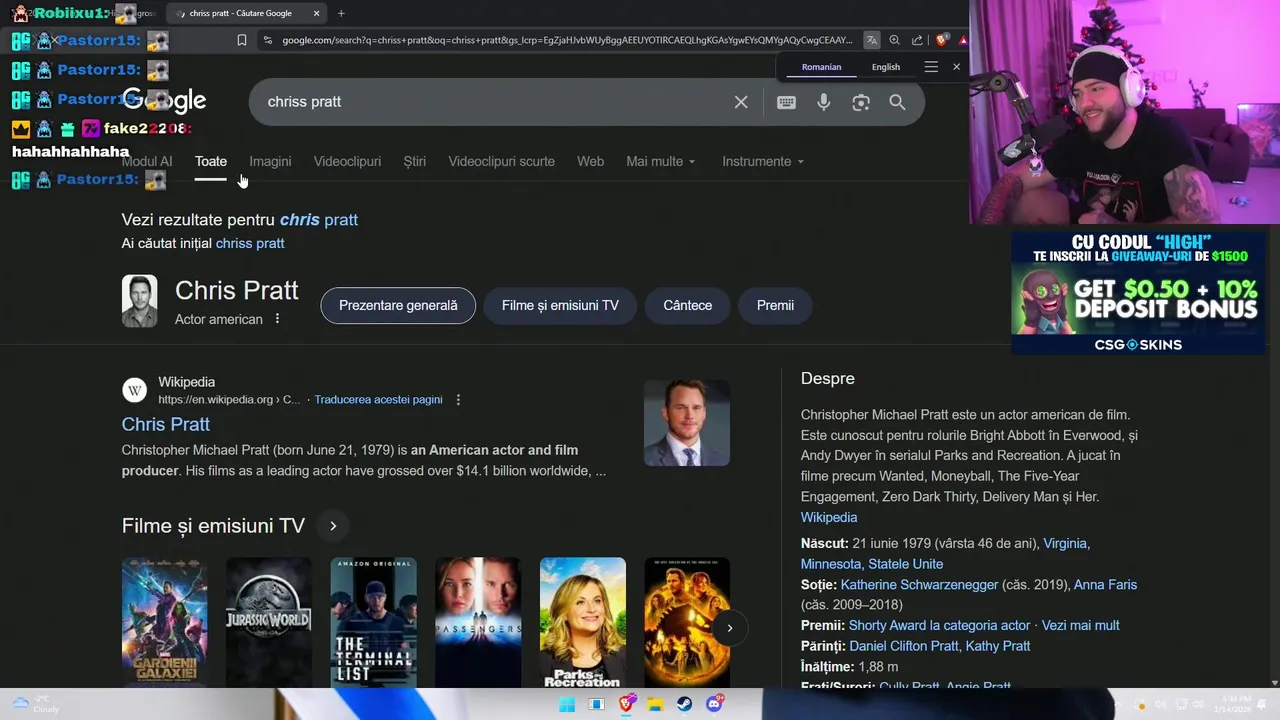Select the Modul AI search tab
Viewport: 1280px width, 720px height.
pos(147,161)
